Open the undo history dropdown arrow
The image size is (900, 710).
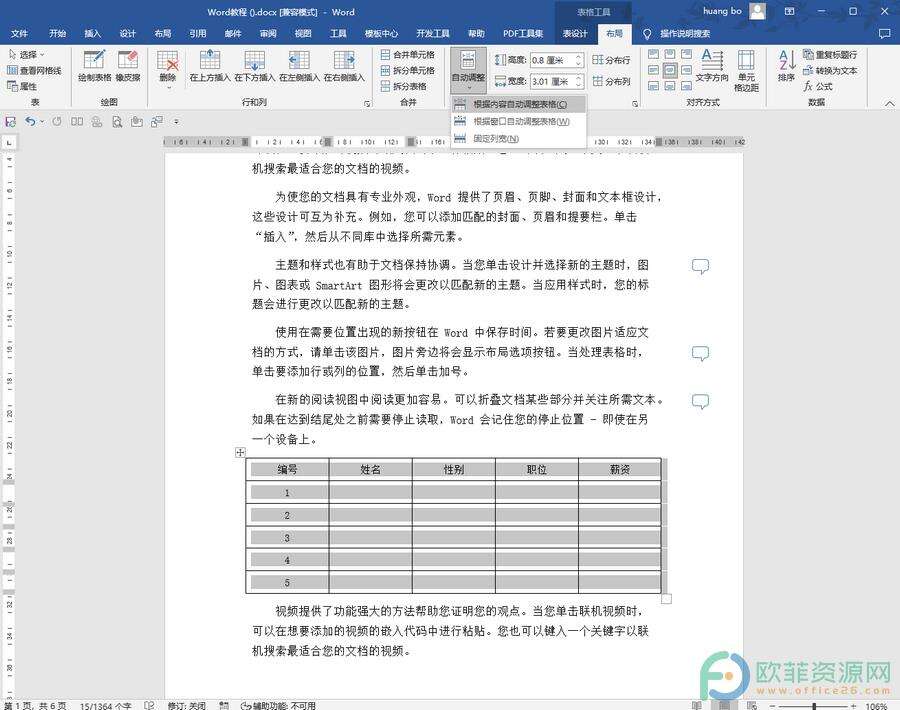click(x=42, y=122)
